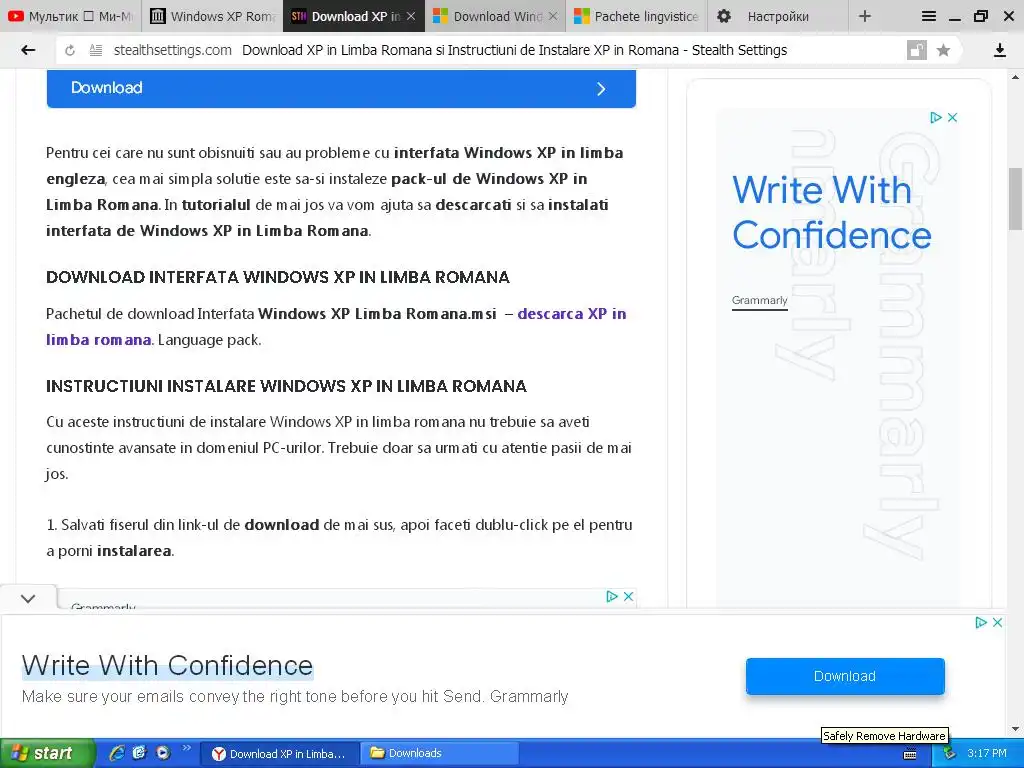Click the browser back arrow
The height and width of the screenshot is (768, 1024).
(x=28, y=50)
